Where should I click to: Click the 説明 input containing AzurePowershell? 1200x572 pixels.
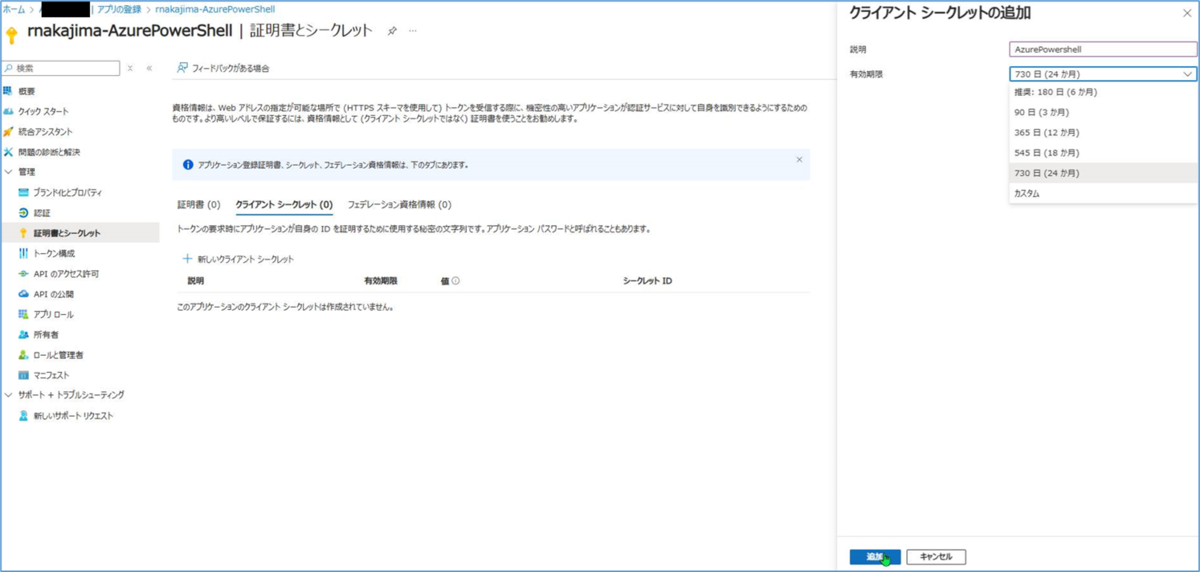point(1103,48)
